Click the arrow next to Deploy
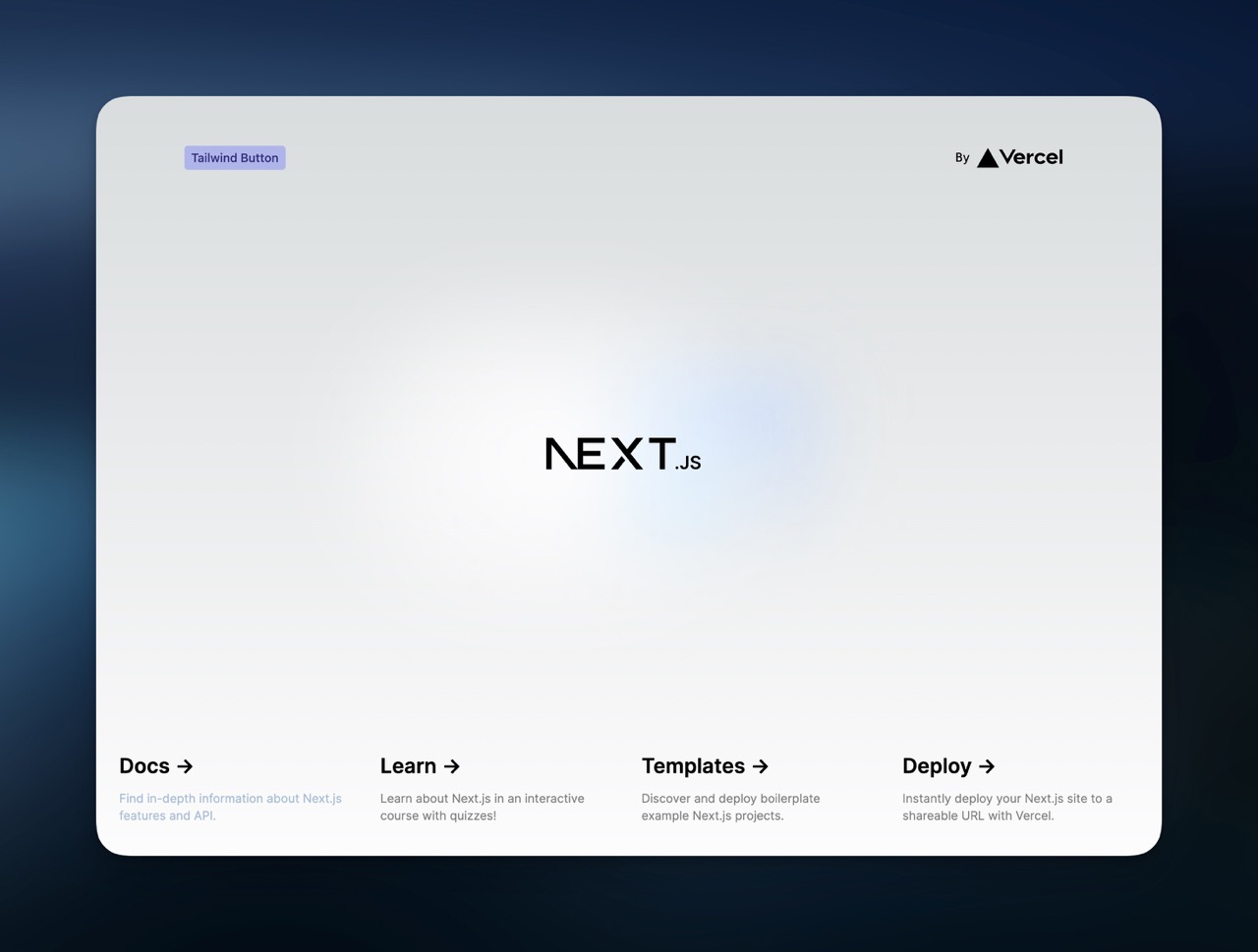The height and width of the screenshot is (952, 1258). coord(987,766)
